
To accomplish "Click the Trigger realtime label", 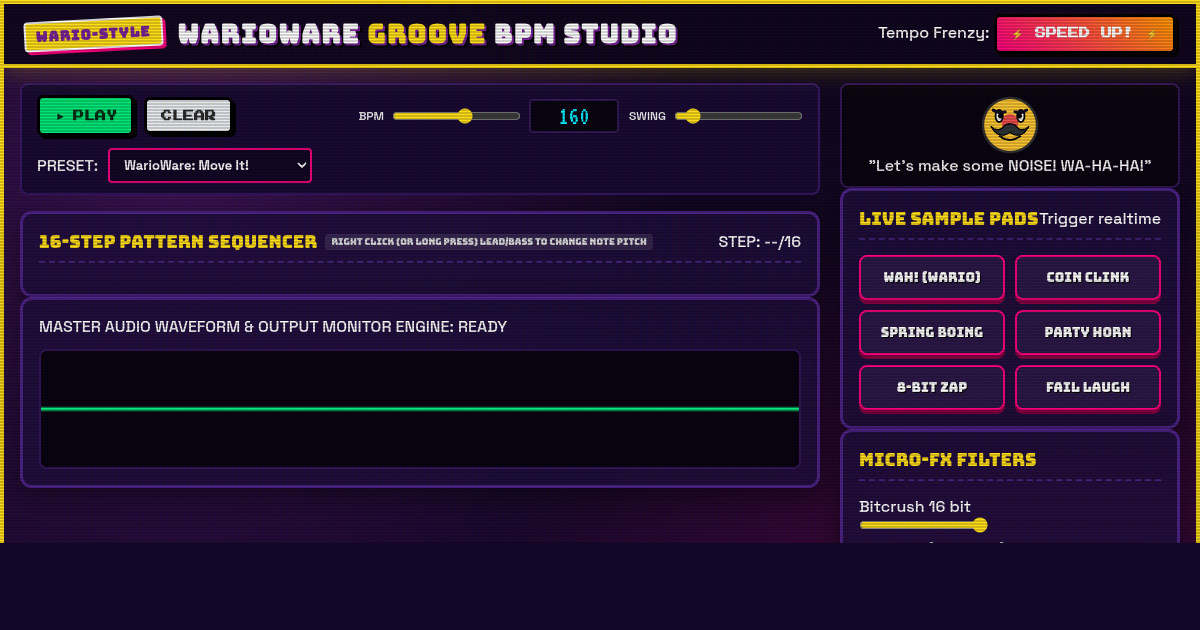I will [x=1100, y=219].
